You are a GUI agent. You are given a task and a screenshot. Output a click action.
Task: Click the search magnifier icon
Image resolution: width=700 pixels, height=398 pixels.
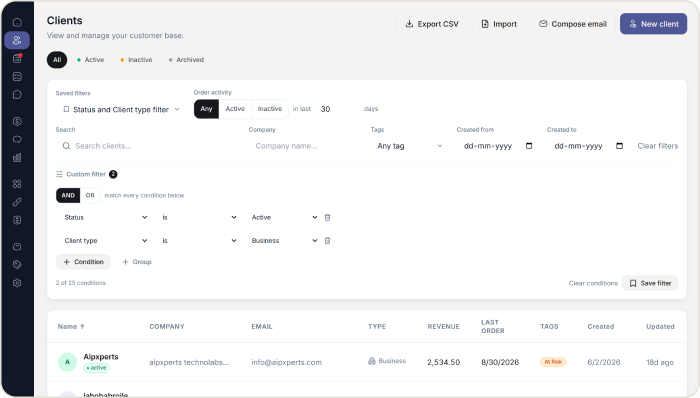click(x=66, y=146)
